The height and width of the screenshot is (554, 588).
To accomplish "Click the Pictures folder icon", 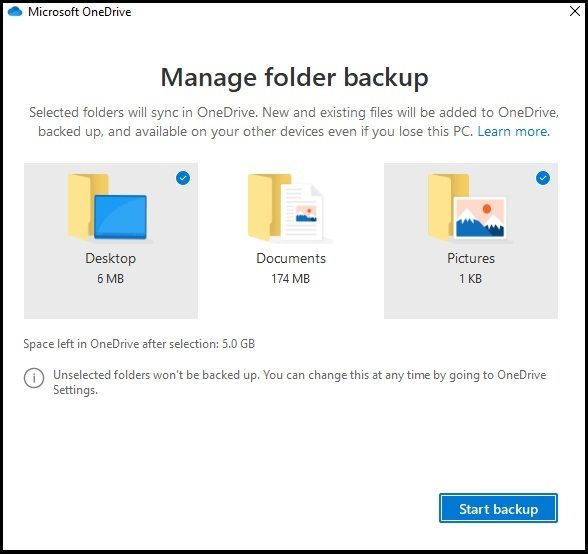I will [x=470, y=207].
